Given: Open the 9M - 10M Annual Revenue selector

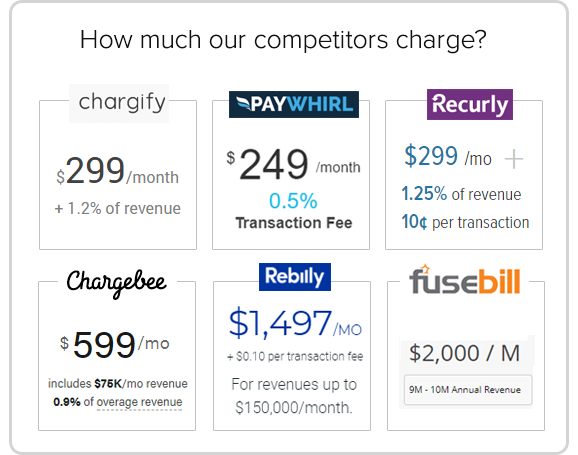Looking at the screenshot, I should point(468,390).
